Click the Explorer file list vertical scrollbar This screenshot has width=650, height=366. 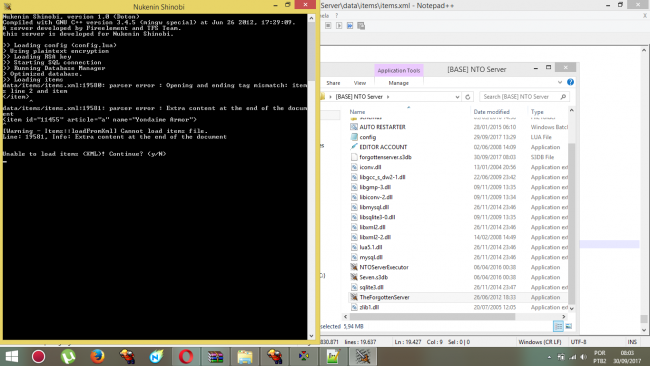click(x=572, y=224)
